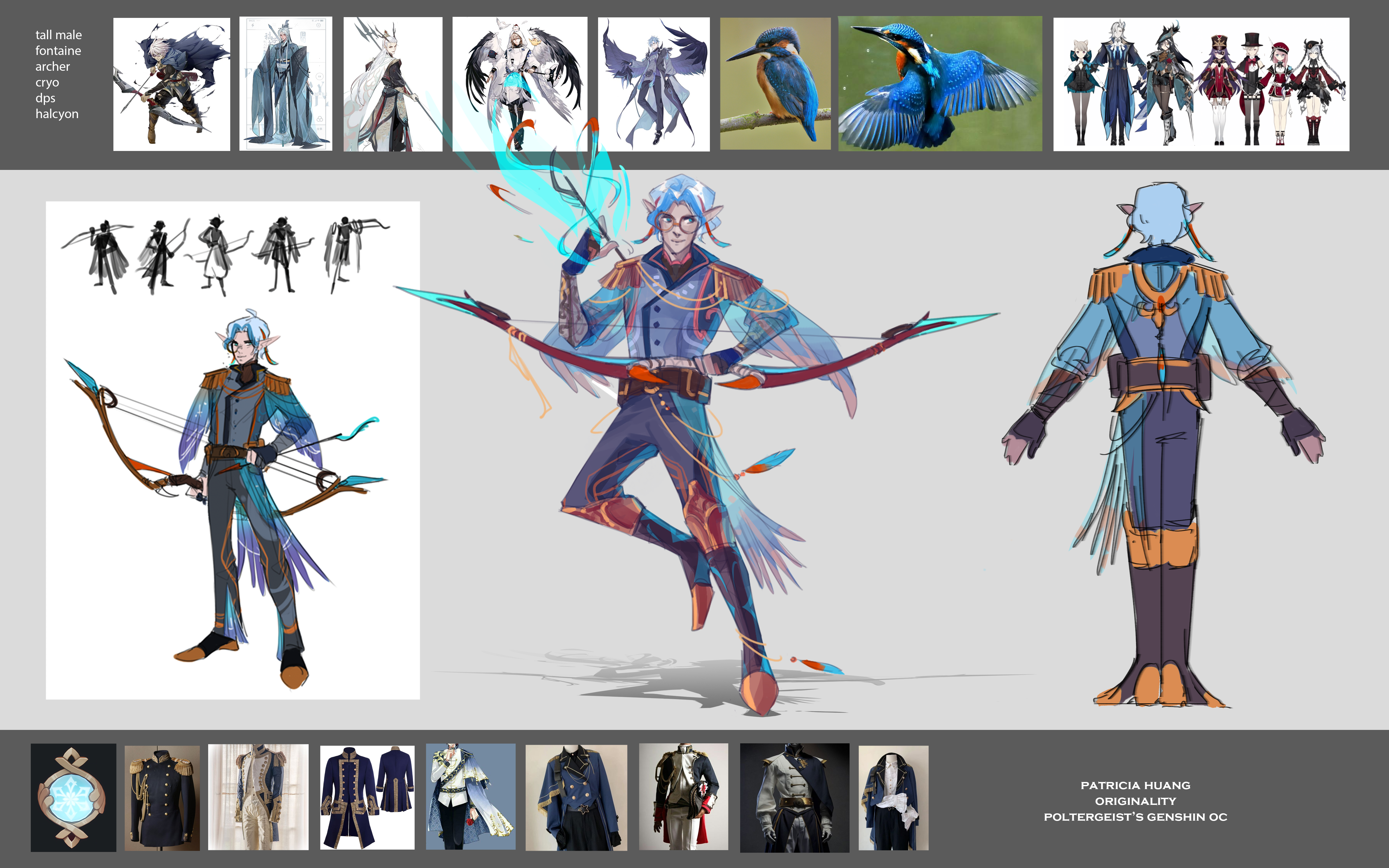Select the perched kingfisher photo on branch

[x=775, y=84]
